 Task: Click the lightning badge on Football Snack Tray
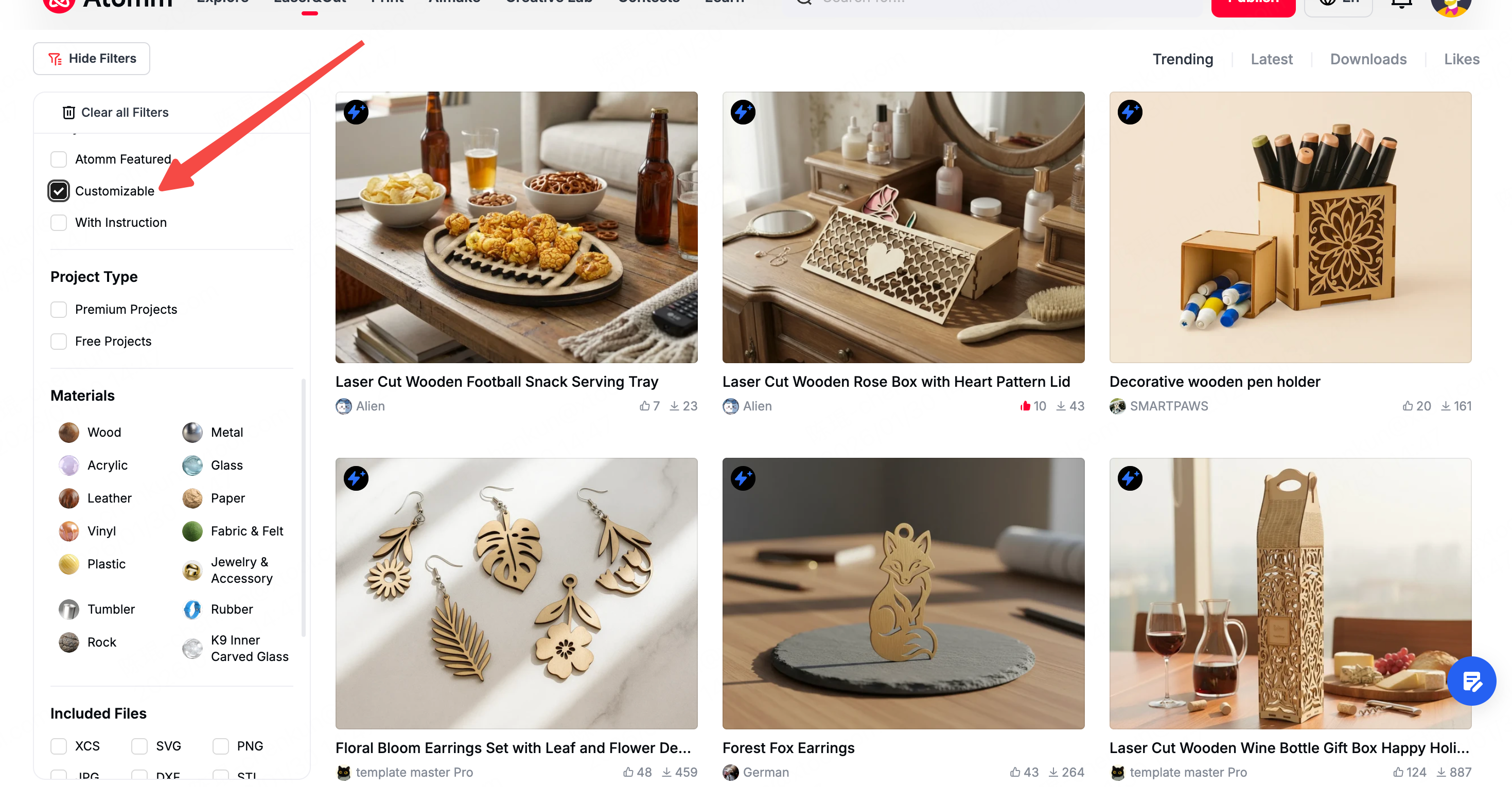pyautogui.click(x=356, y=112)
